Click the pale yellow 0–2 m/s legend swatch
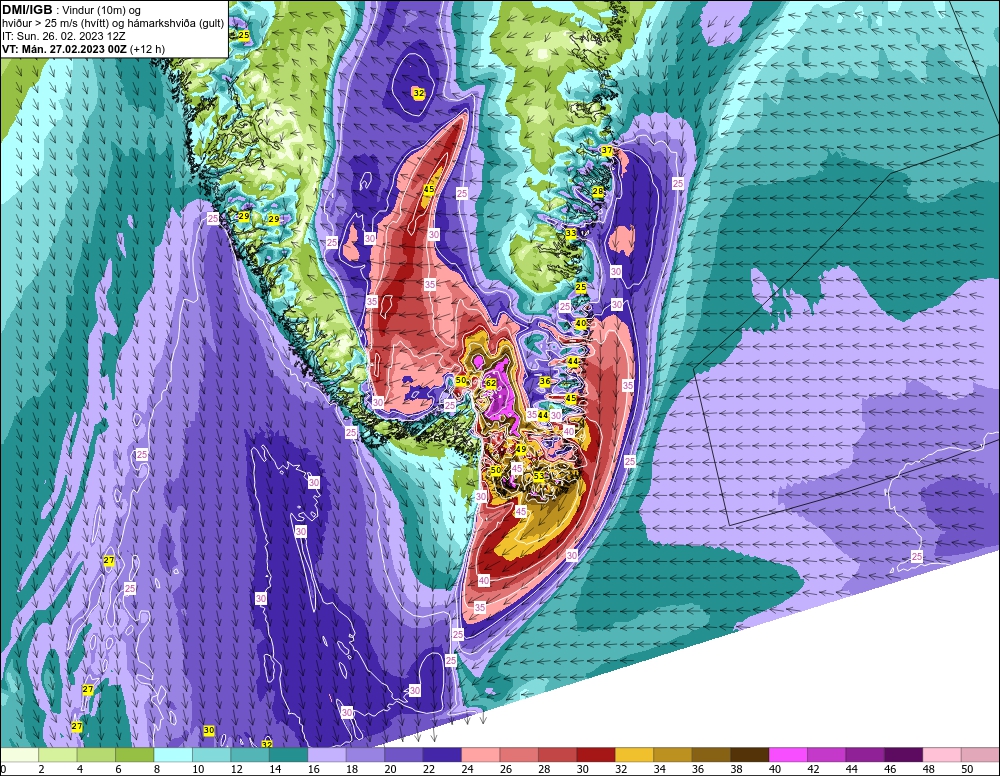Screen dimensions: 1000x776 click(20, 755)
